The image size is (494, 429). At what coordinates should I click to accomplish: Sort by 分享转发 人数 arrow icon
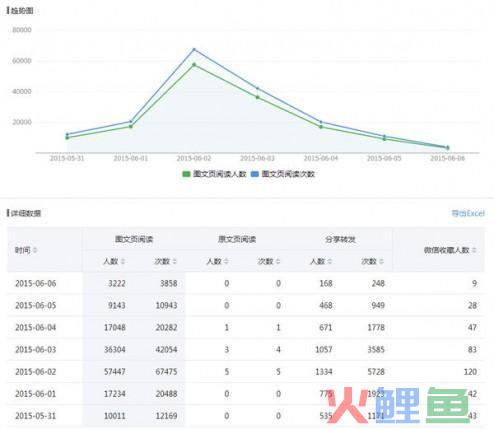(x=330, y=261)
